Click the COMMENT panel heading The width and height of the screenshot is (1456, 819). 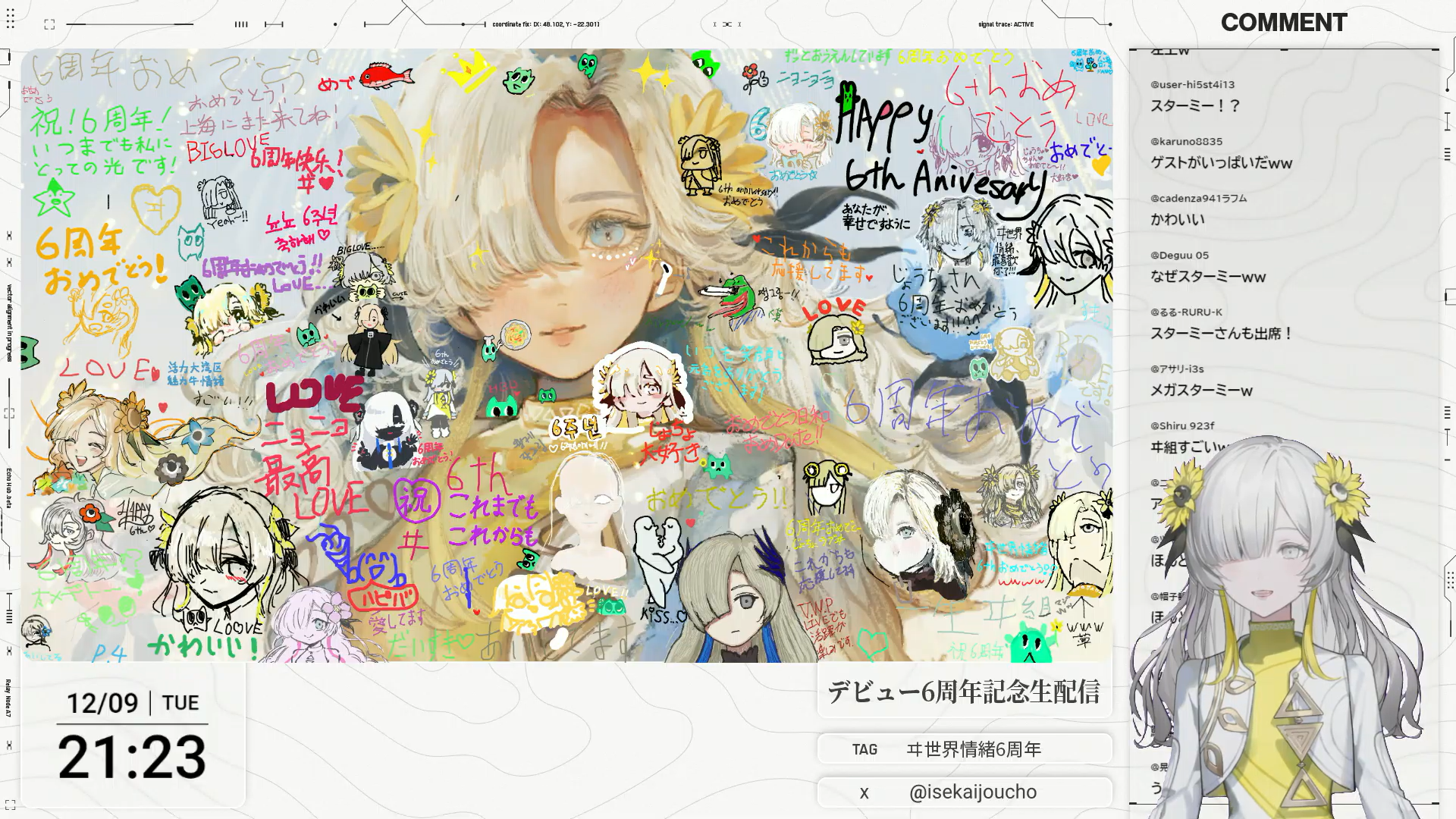pos(1283,23)
